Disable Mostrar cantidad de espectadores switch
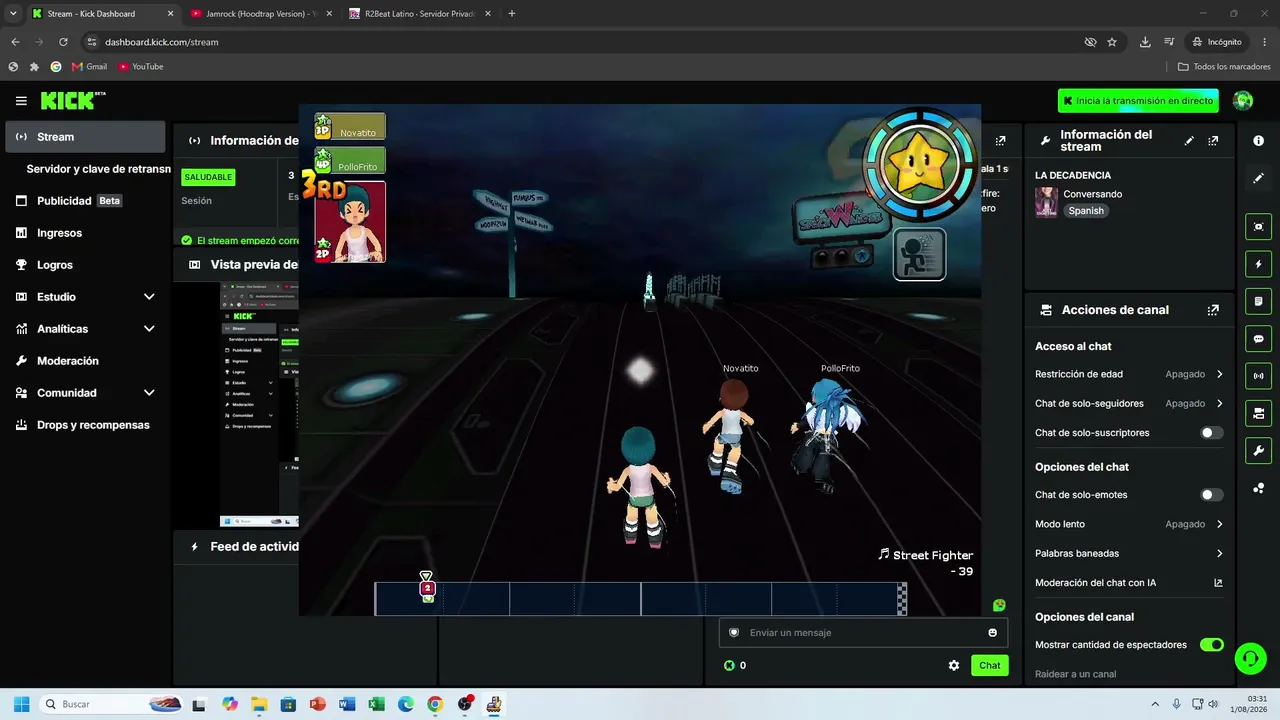This screenshot has width=1280, height=720. pyautogui.click(x=1211, y=645)
